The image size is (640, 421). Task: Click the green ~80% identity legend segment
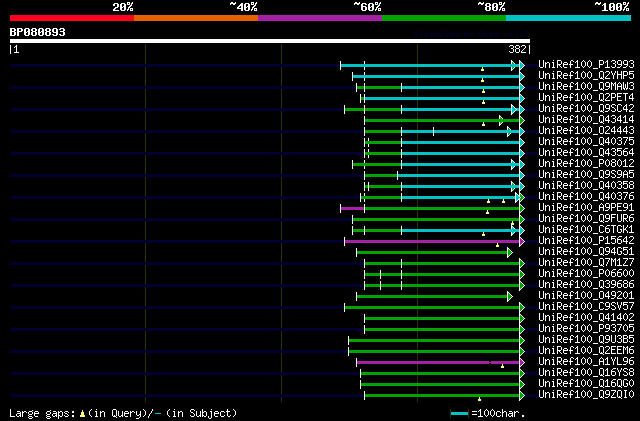[x=444, y=18]
